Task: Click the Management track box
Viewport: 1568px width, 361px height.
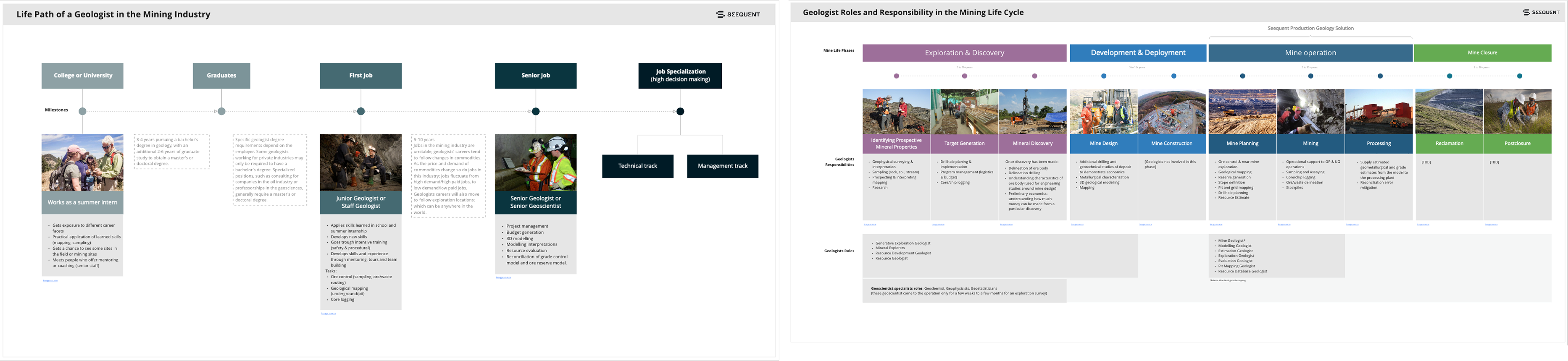Action: tap(723, 166)
